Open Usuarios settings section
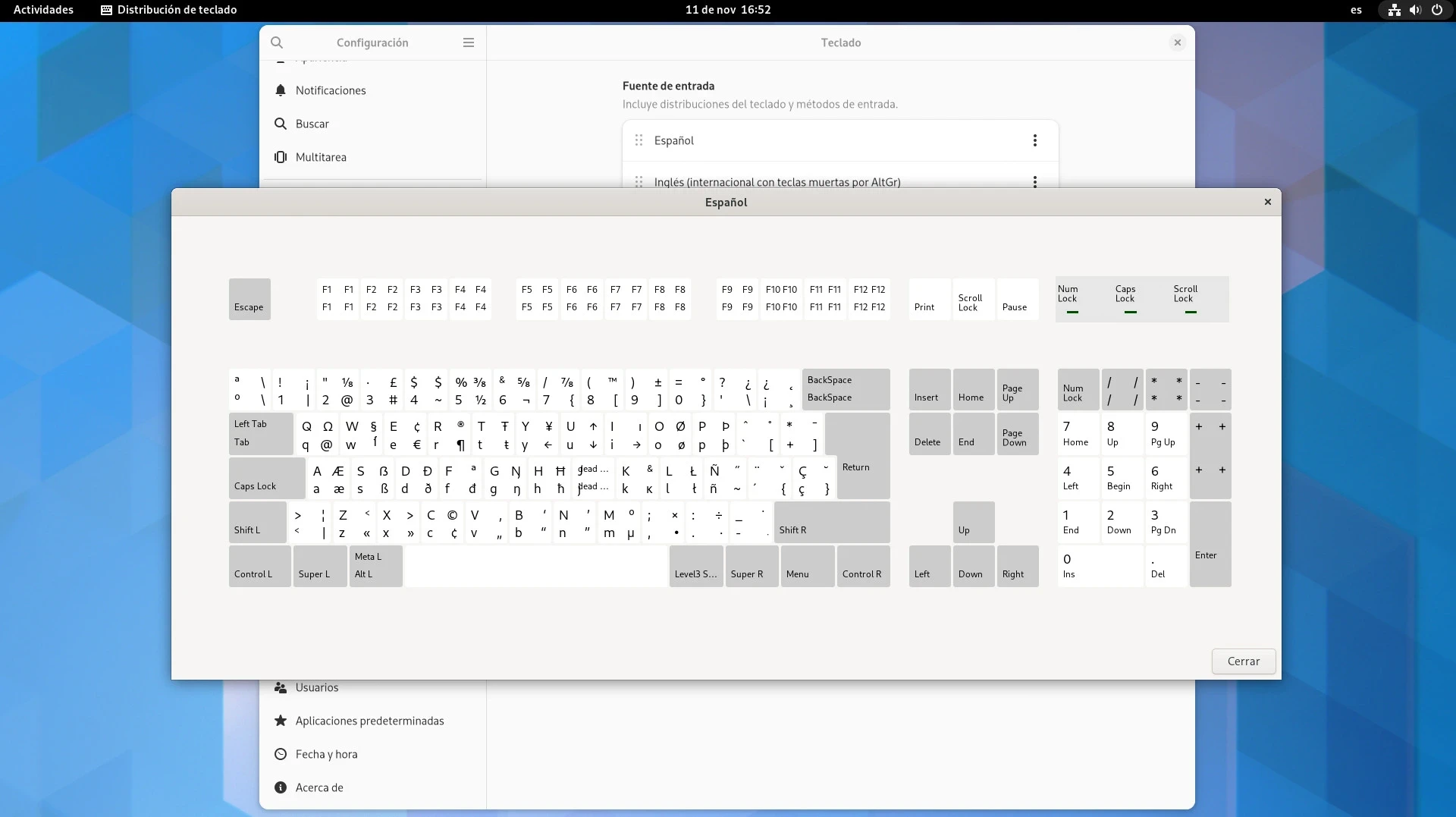 pyautogui.click(x=317, y=687)
